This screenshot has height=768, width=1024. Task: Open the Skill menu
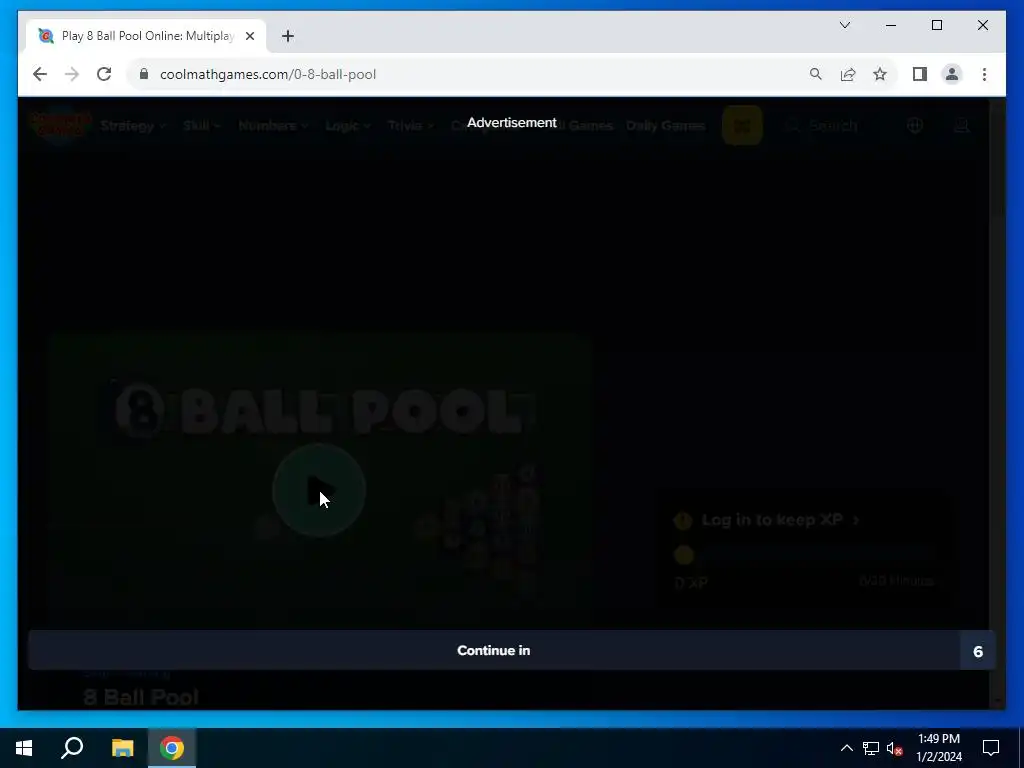click(x=202, y=125)
